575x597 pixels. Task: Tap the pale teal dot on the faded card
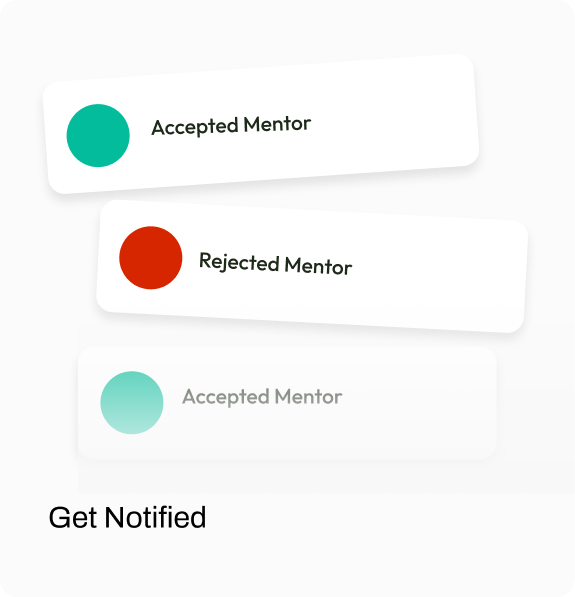pos(132,403)
